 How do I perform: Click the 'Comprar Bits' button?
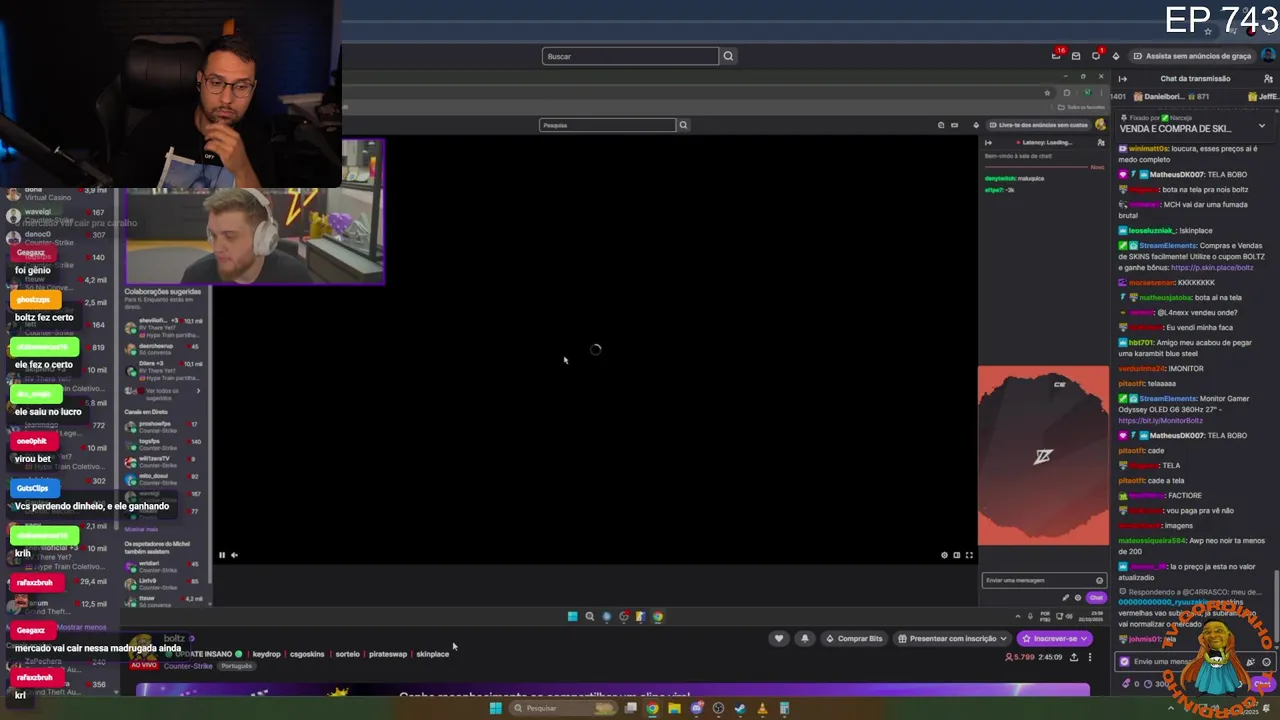coord(853,638)
